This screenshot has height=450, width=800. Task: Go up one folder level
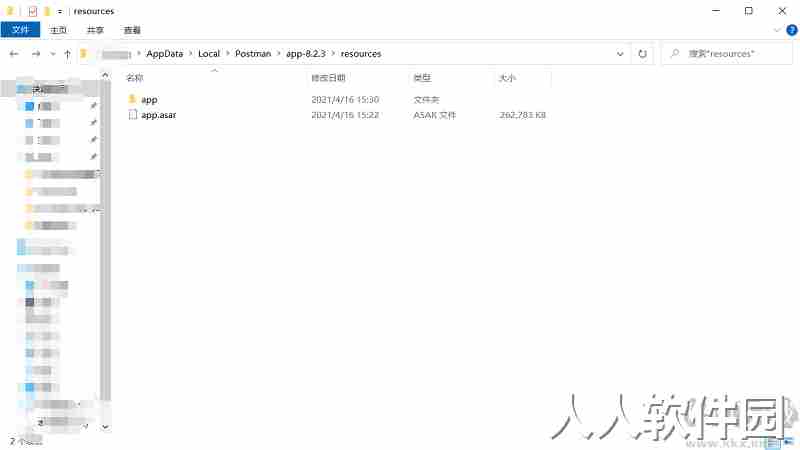pos(67,54)
